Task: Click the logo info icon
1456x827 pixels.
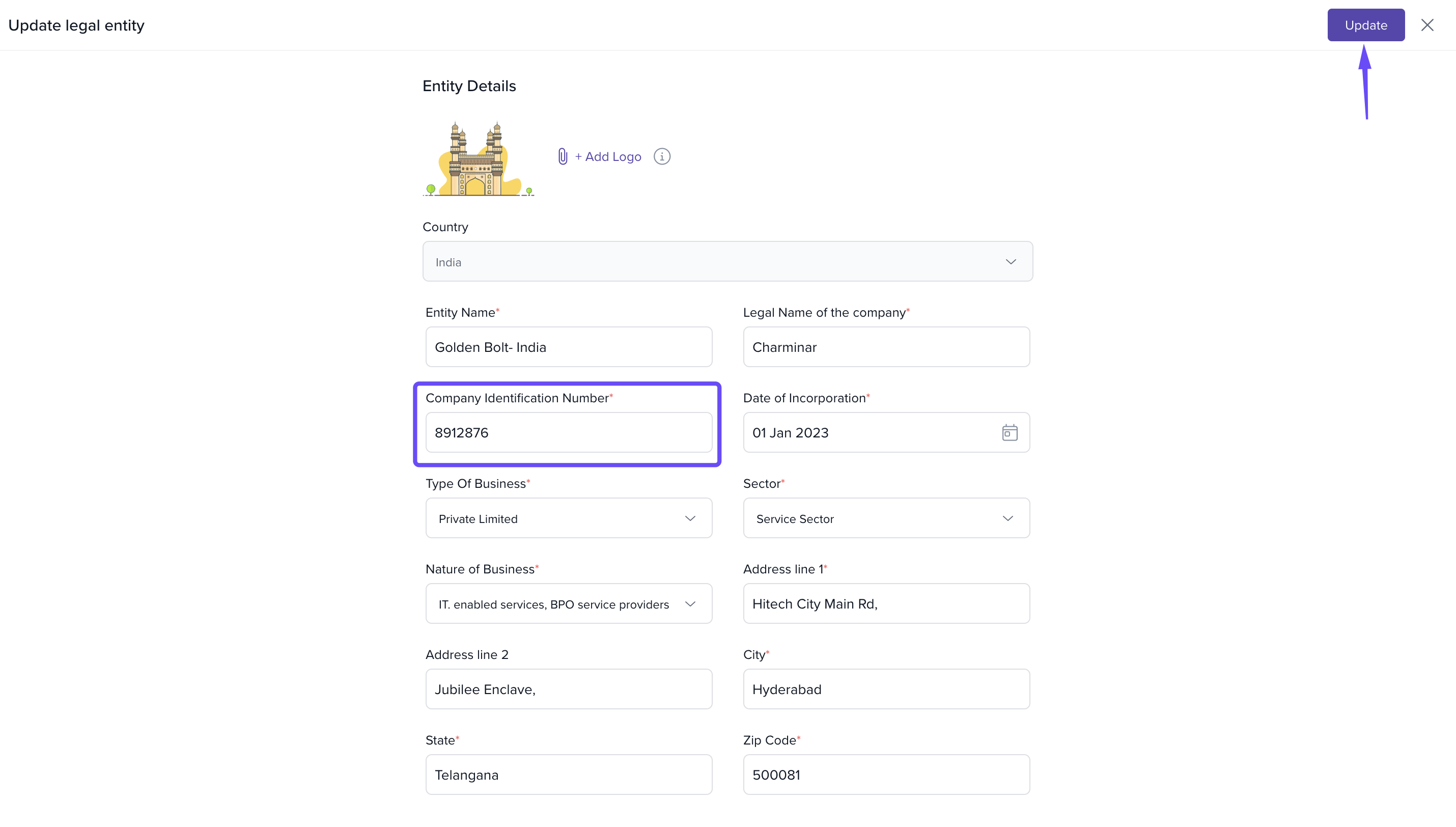Action: pyautogui.click(x=661, y=156)
